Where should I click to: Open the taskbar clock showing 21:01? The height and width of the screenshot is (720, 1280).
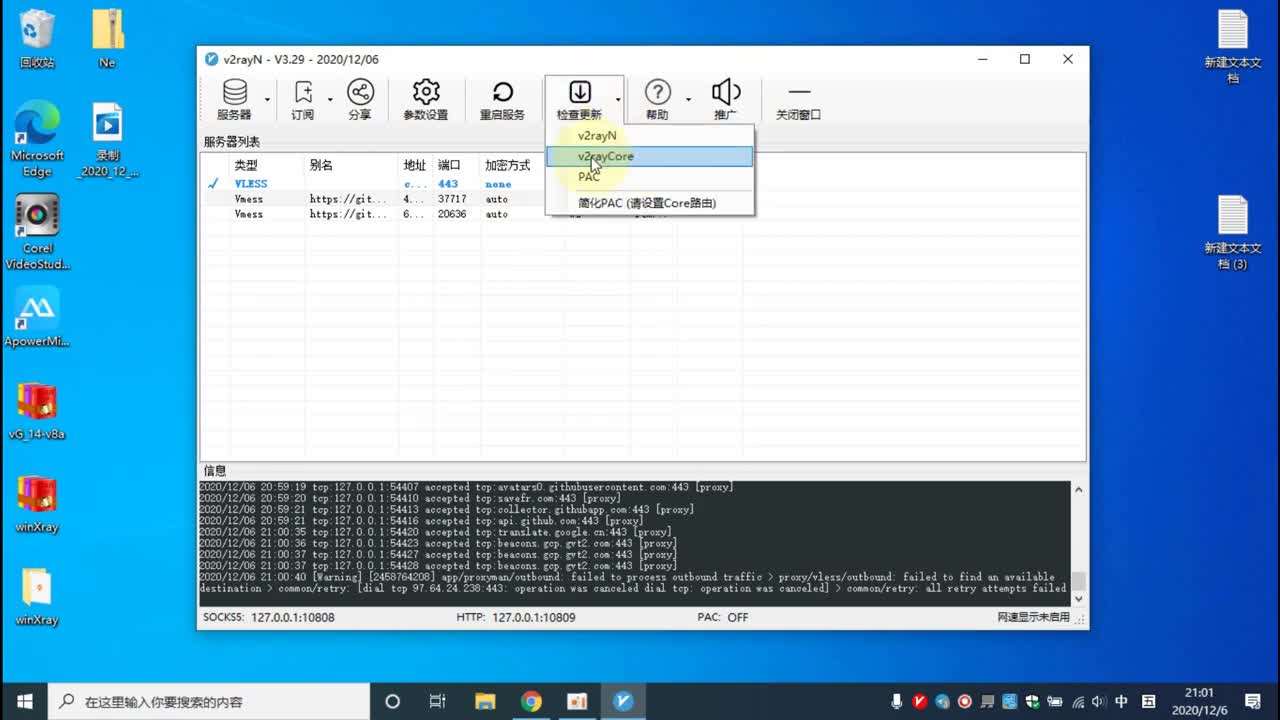(x=1199, y=701)
